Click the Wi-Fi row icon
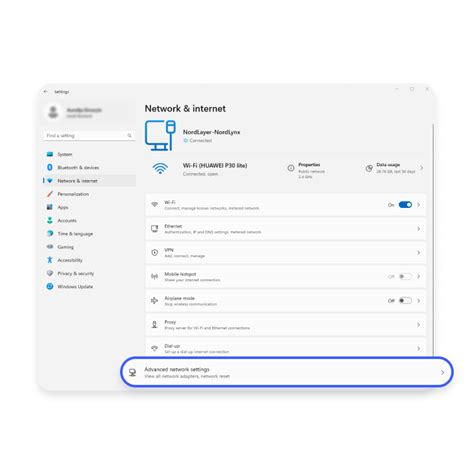This screenshot has width=474, height=474. (x=154, y=204)
